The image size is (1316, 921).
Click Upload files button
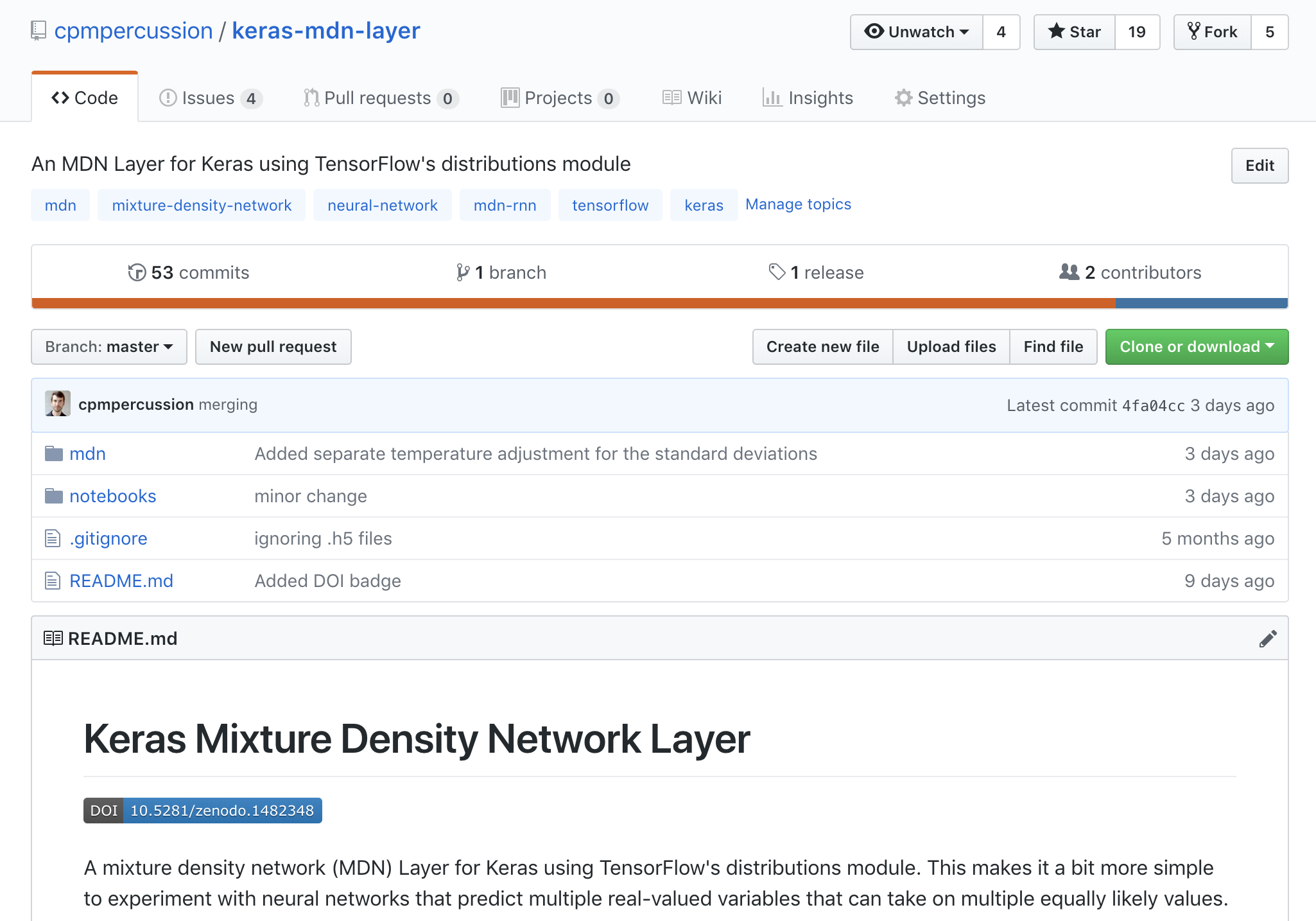[x=951, y=347]
